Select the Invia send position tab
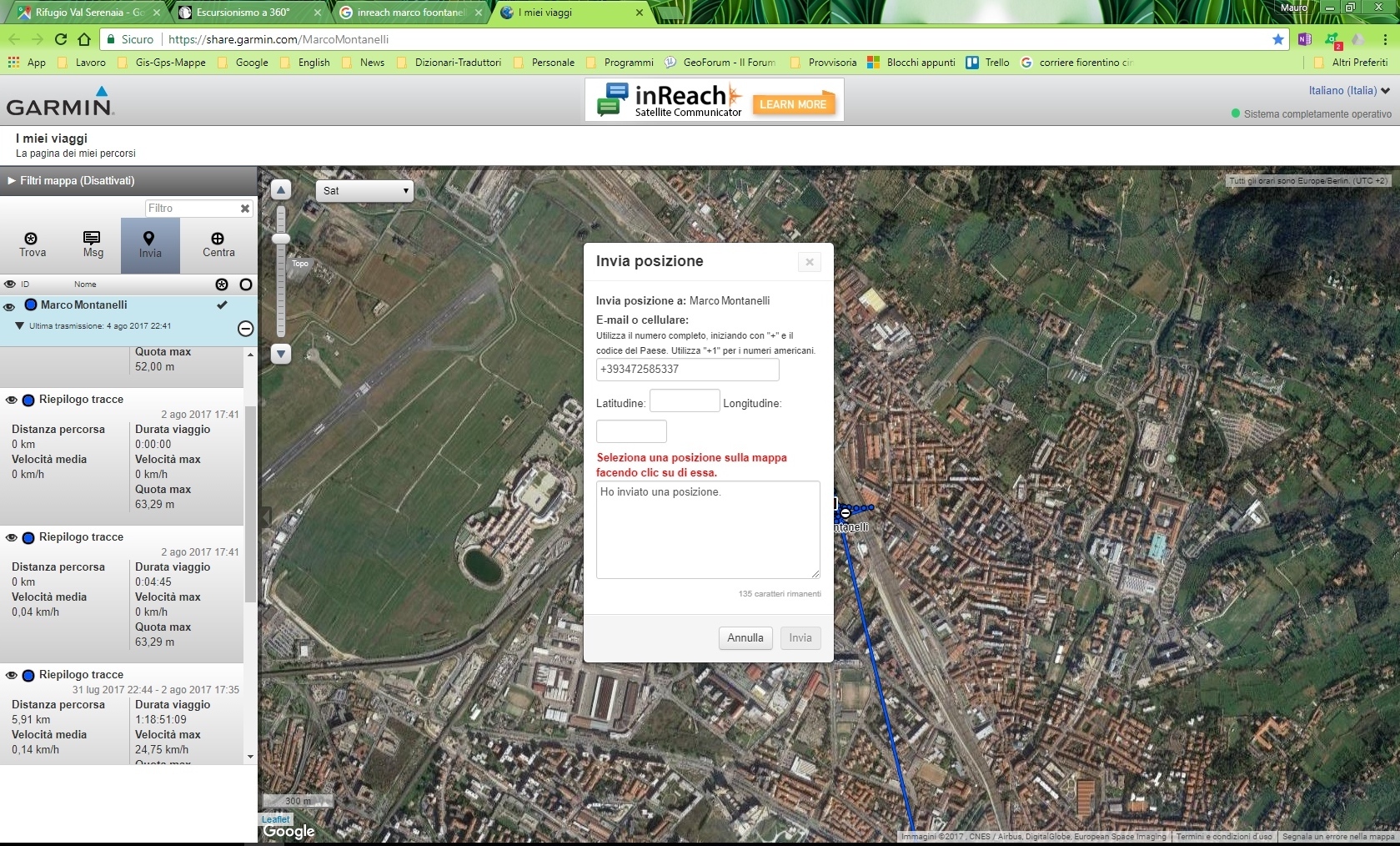The width and height of the screenshot is (1400, 846). coord(150,245)
